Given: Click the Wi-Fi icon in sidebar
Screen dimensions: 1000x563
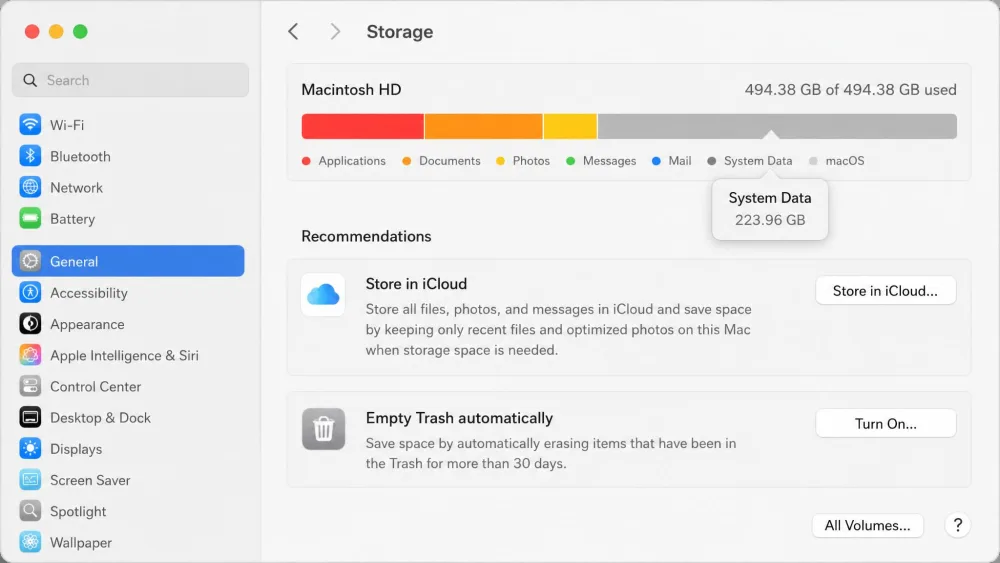Looking at the screenshot, I should tap(30, 124).
